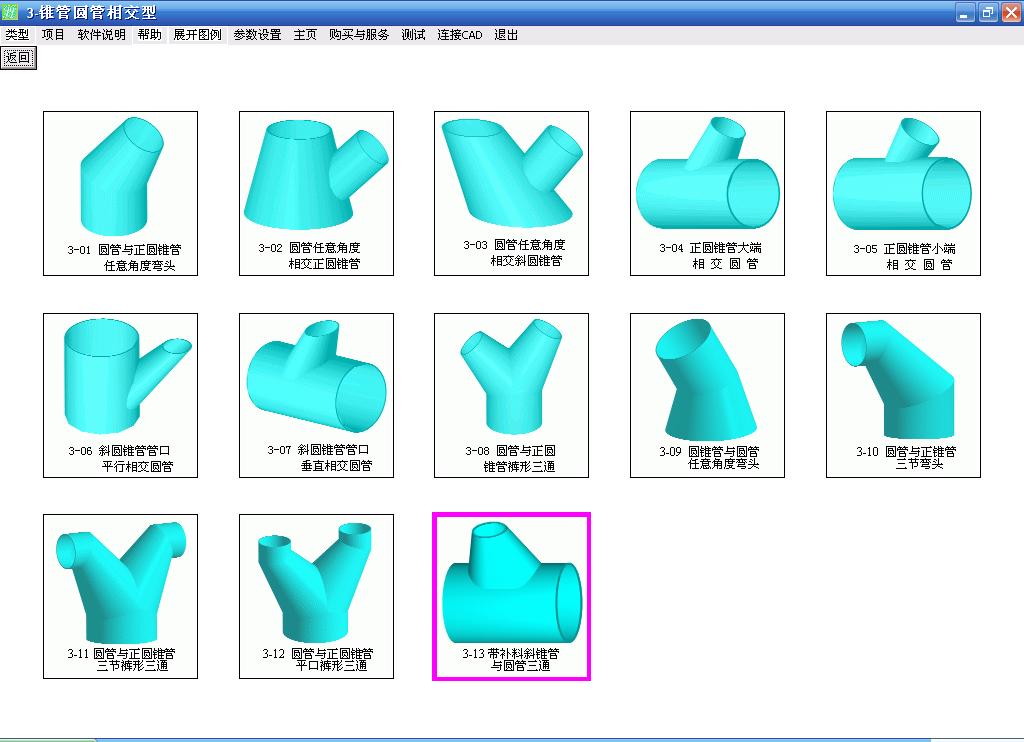Choose the 3-03 相交斜圆锥管 shape
The height and width of the screenshot is (742, 1024).
click(x=511, y=193)
